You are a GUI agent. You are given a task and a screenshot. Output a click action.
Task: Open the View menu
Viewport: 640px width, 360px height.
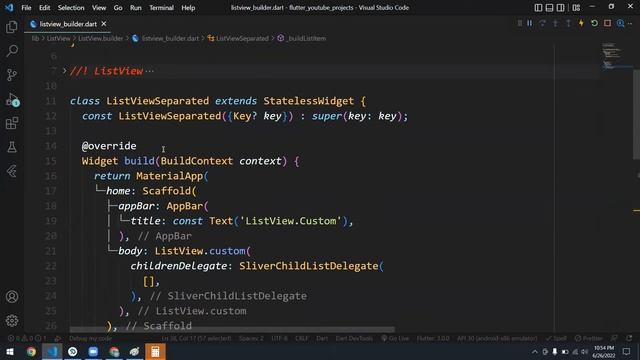point(99,7)
